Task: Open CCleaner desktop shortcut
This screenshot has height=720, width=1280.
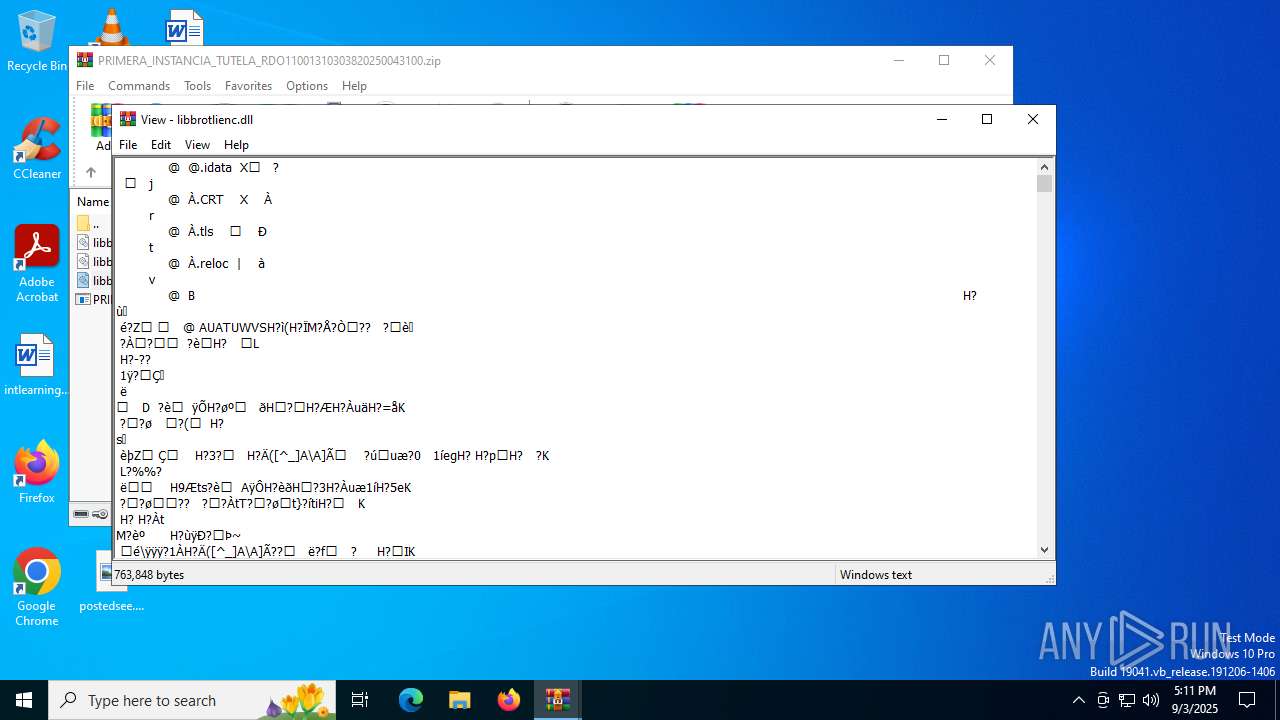Action: [x=37, y=150]
